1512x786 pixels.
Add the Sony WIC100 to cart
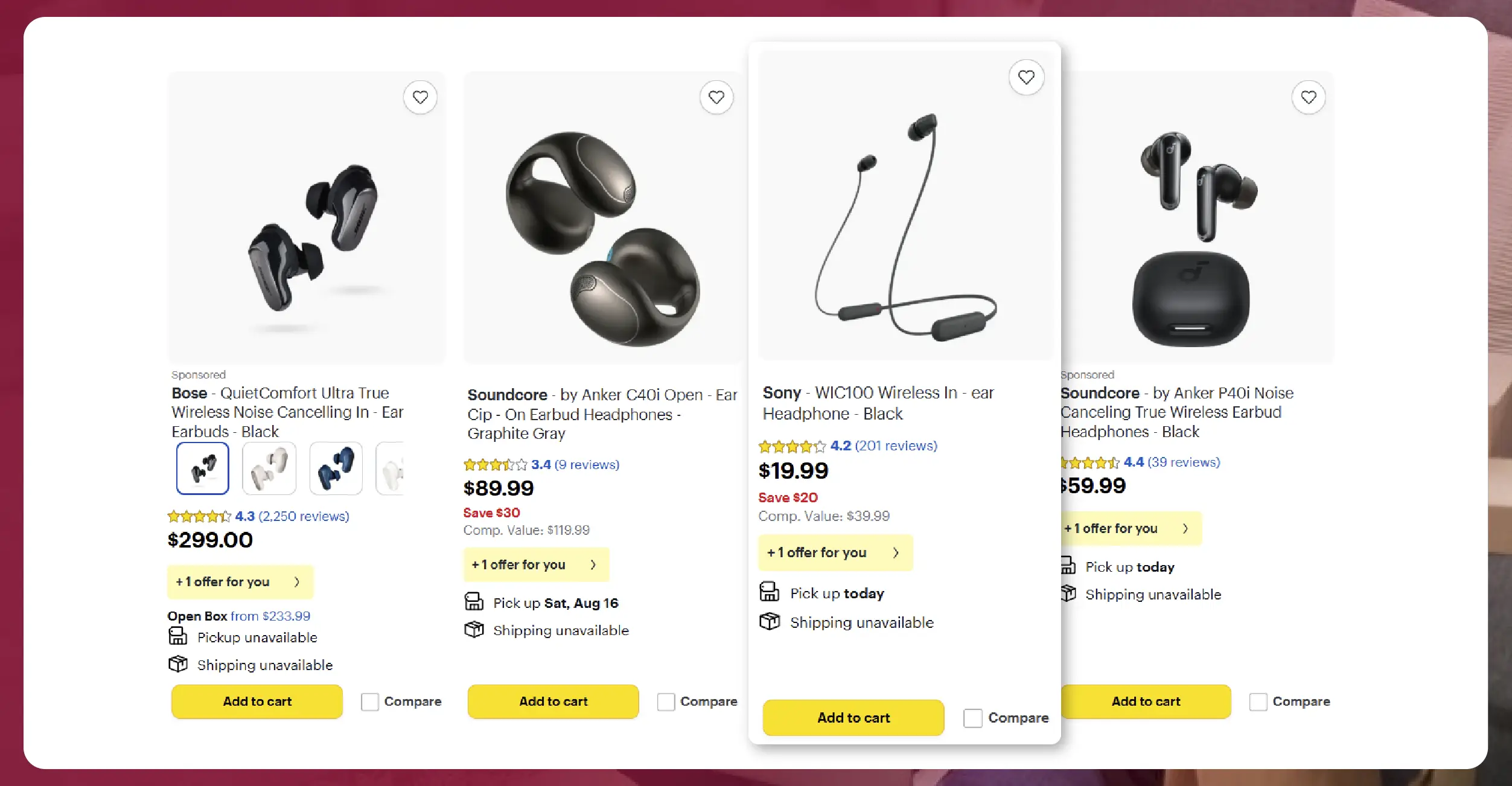tap(853, 718)
